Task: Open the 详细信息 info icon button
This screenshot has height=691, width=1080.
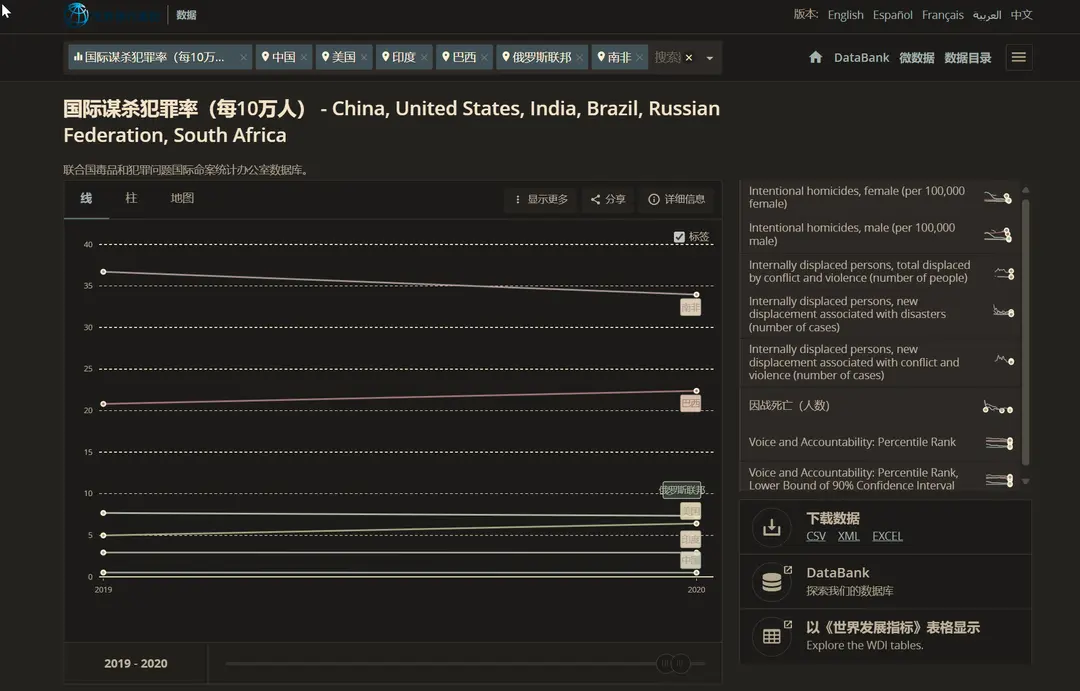Action: coord(677,200)
